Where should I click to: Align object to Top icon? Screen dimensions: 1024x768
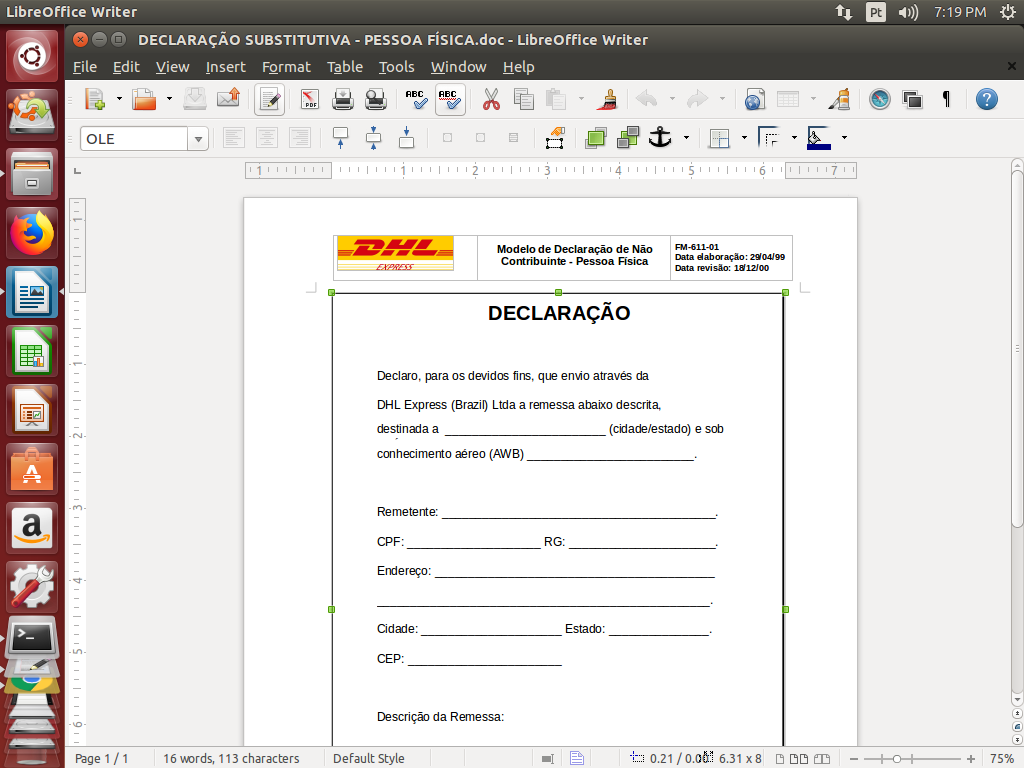[340, 138]
